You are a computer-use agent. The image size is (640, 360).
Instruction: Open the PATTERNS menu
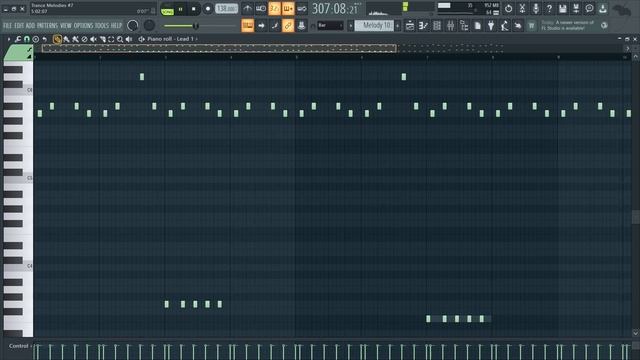47,26
